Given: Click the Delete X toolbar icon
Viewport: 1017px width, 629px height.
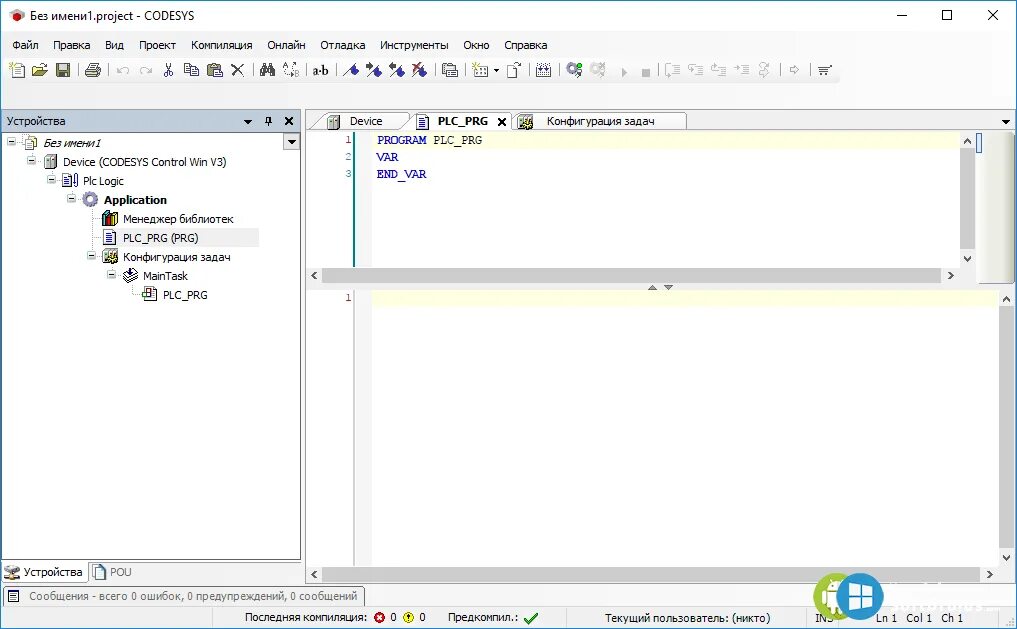Looking at the screenshot, I should [238, 70].
